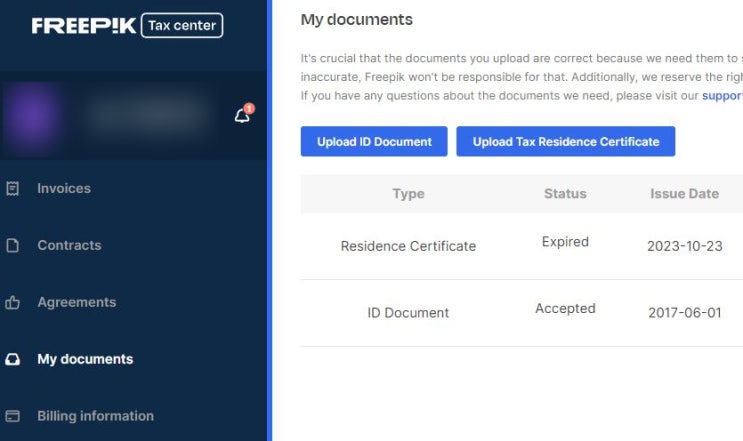743x441 pixels.
Task: Click the blurred account name
Action: [147, 115]
